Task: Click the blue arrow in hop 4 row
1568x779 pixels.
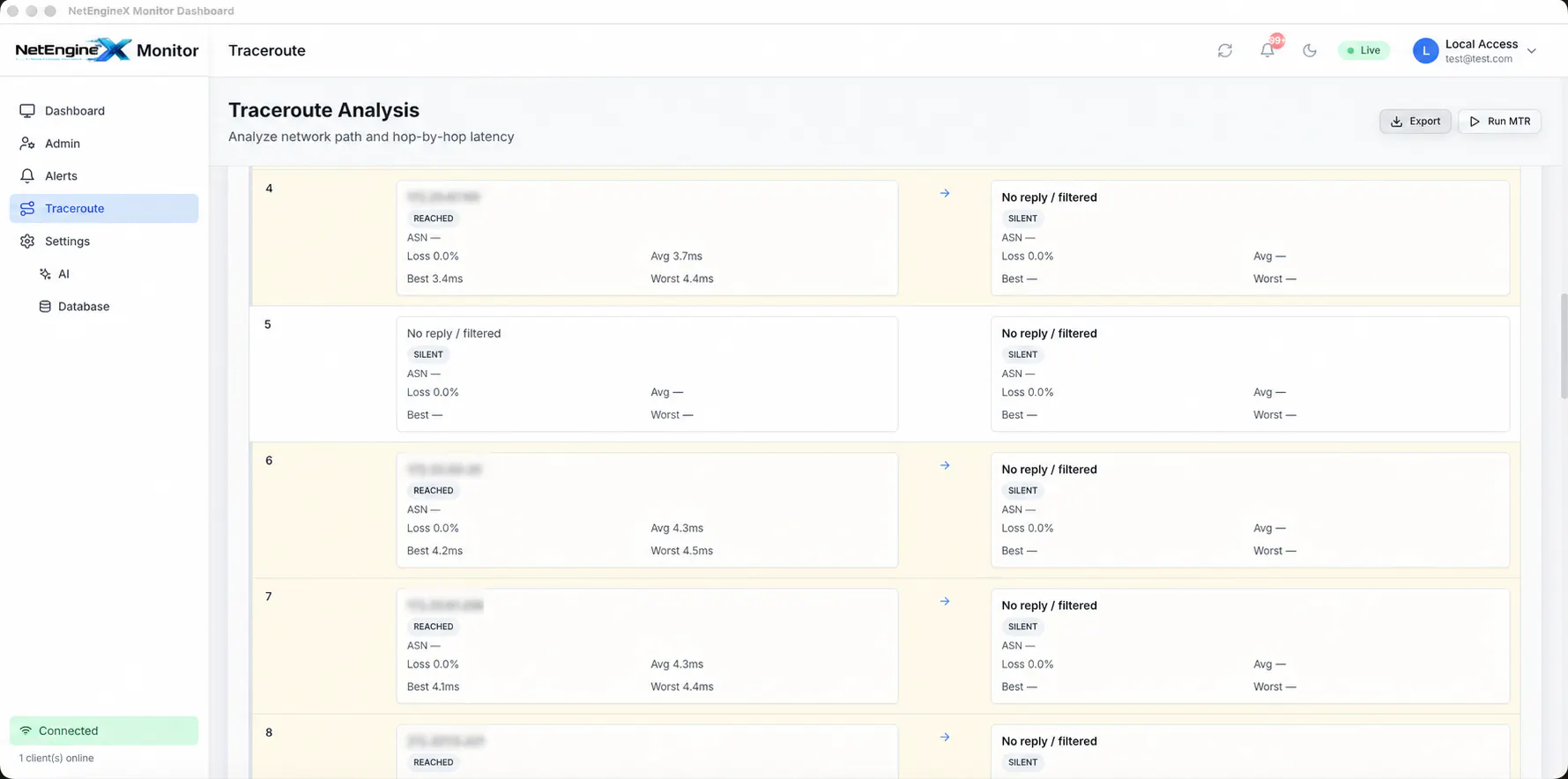Action: click(x=945, y=193)
